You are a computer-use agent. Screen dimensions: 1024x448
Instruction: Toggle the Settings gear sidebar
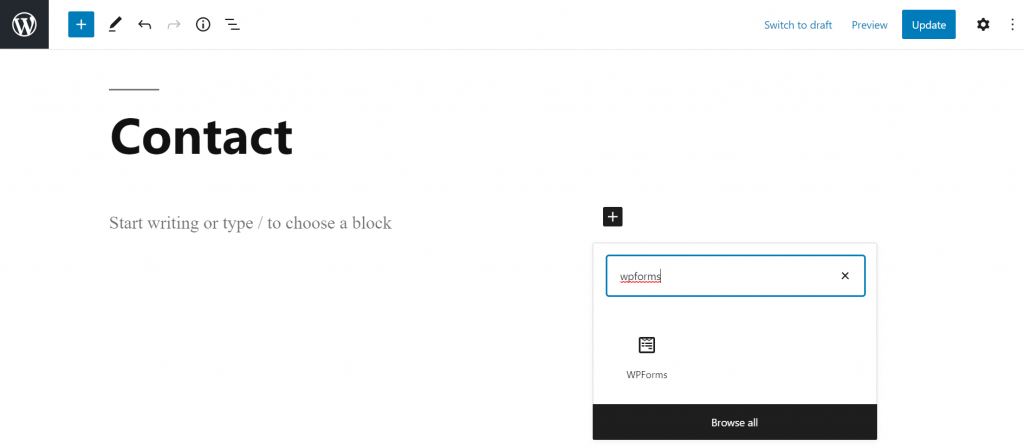coord(983,25)
